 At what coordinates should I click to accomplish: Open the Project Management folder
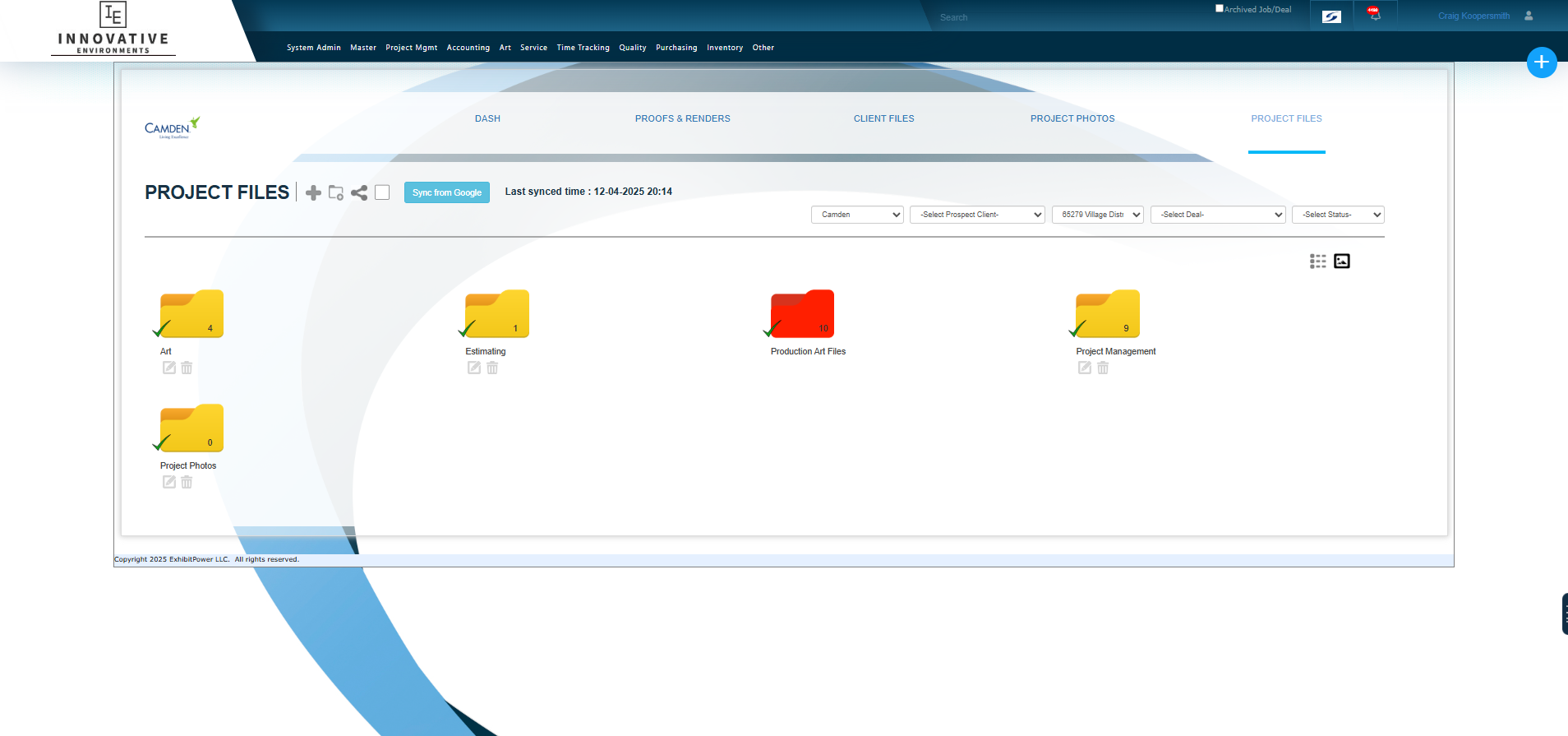(1108, 313)
